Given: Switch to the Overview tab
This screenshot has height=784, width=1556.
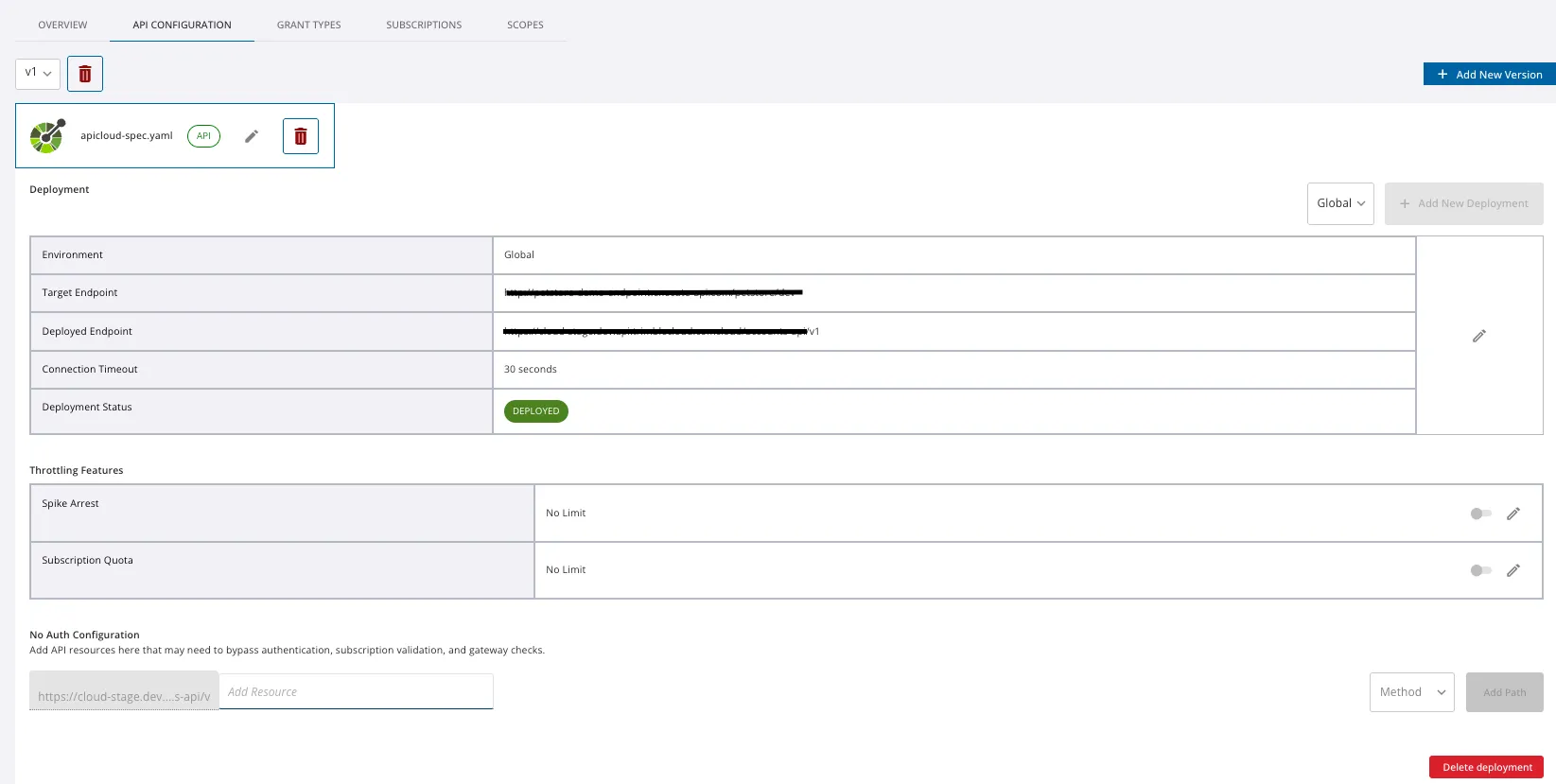Looking at the screenshot, I should coord(62,25).
